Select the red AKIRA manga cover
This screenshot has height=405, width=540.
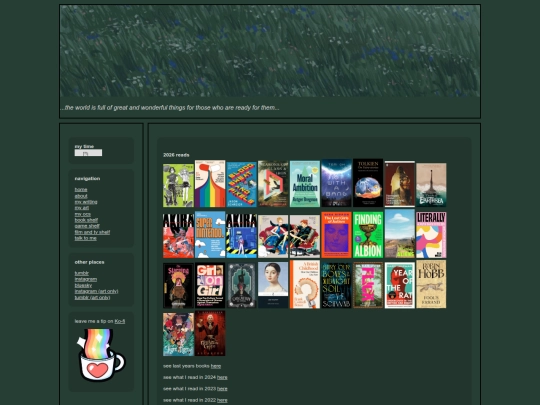[x=178, y=236]
